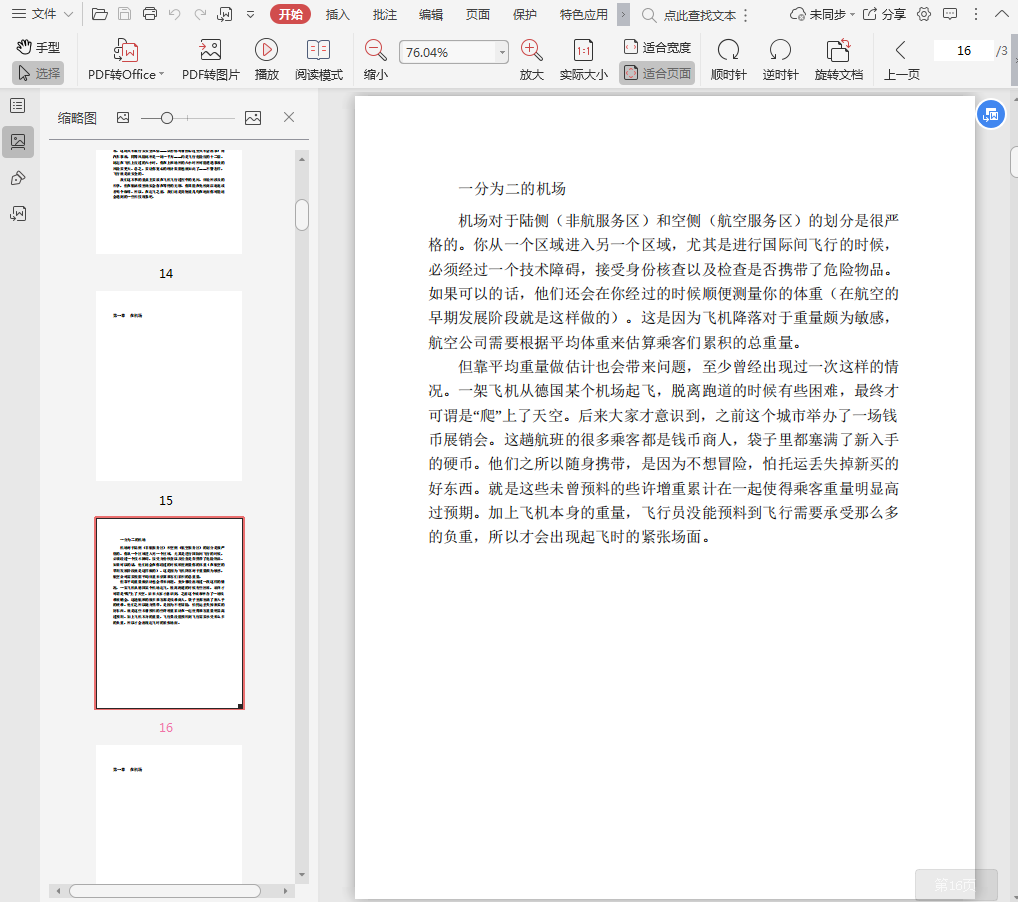
Task: Set view to 实际大小
Action: click(x=583, y=51)
